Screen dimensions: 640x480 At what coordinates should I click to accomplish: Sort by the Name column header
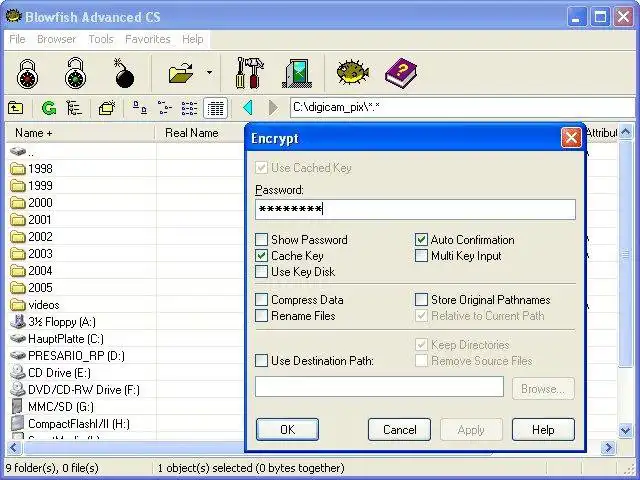[80, 133]
